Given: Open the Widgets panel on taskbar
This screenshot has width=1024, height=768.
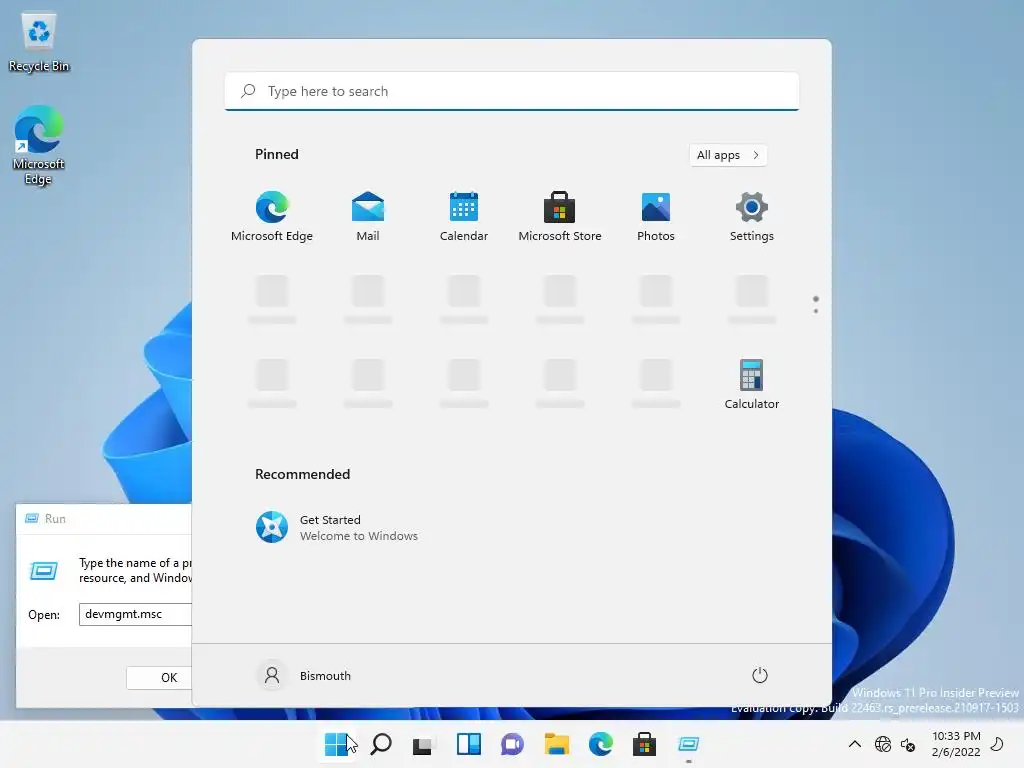Looking at the screenshot, I should coord(468,744).
